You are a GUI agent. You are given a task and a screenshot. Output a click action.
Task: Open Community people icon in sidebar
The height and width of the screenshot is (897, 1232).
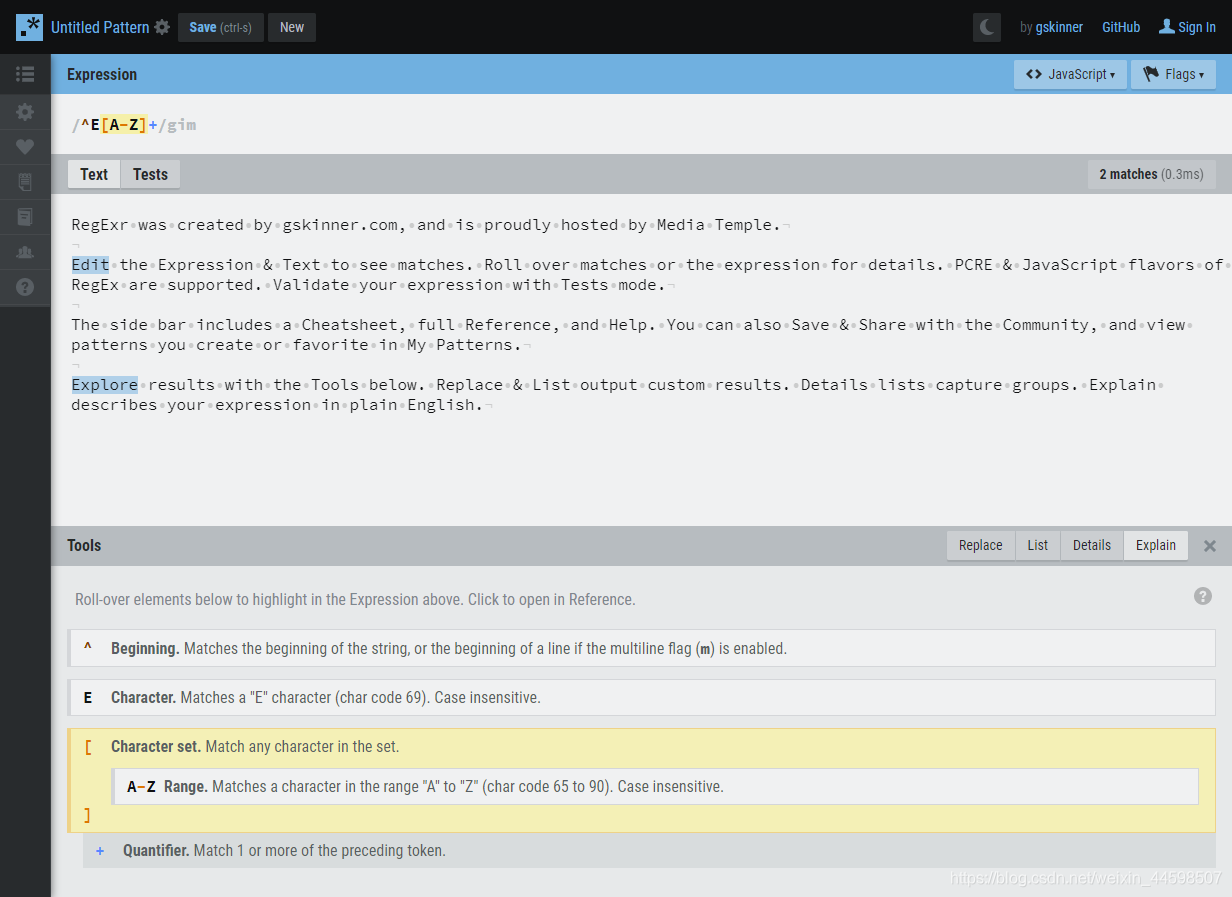click(25, 252)
